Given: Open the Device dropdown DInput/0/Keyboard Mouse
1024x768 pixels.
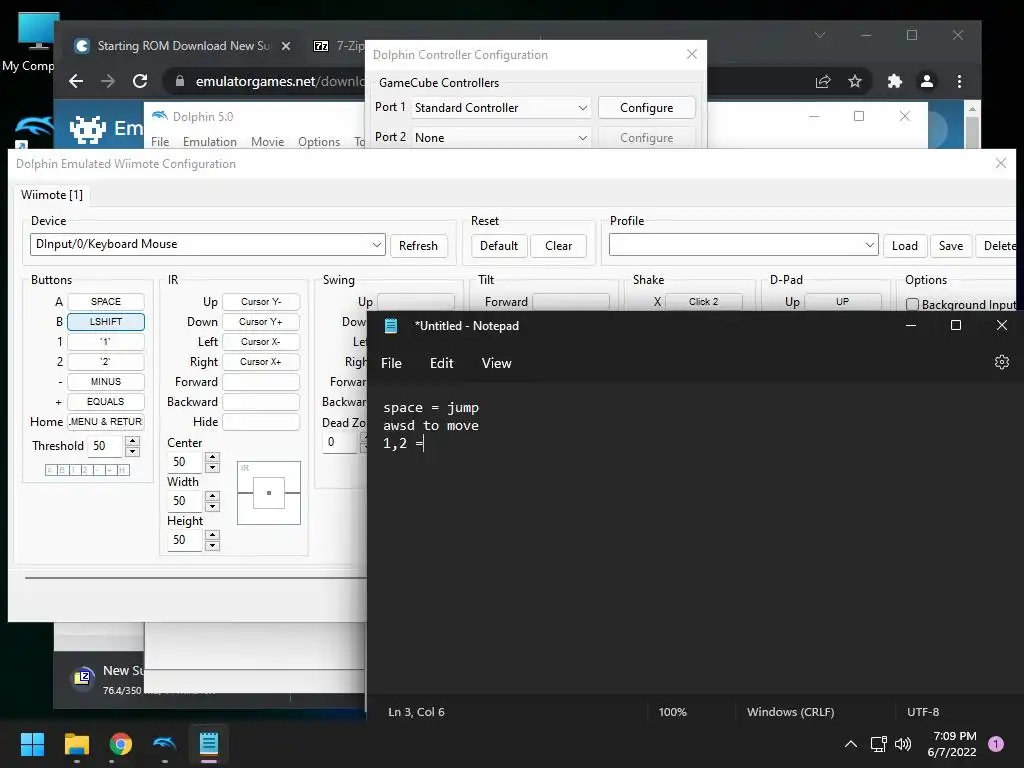Looking at the screenshot, I should pyautogui.click(x=208, y=244).
